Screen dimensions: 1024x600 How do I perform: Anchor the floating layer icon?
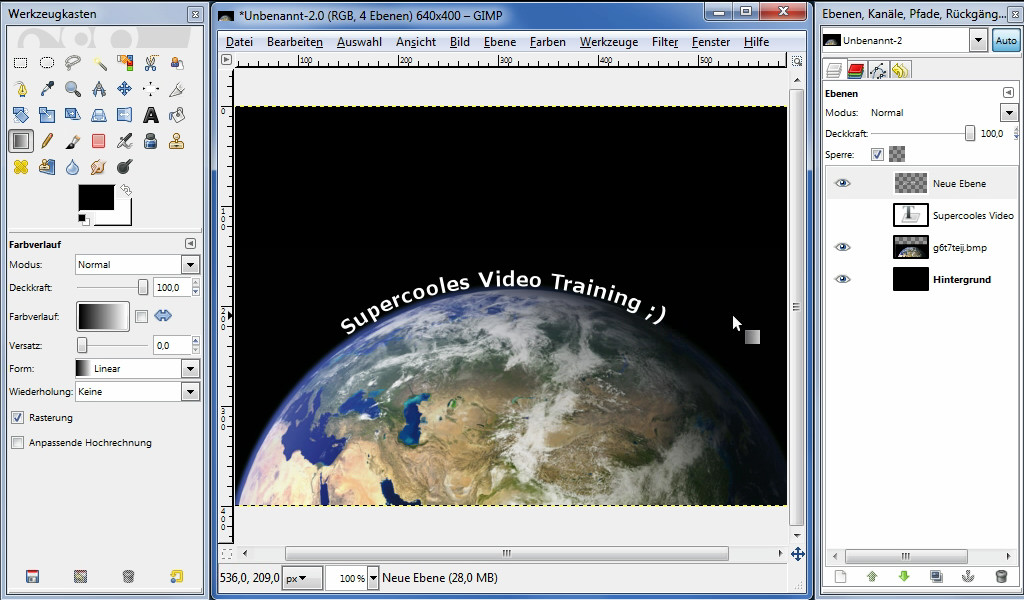[968, 576]
